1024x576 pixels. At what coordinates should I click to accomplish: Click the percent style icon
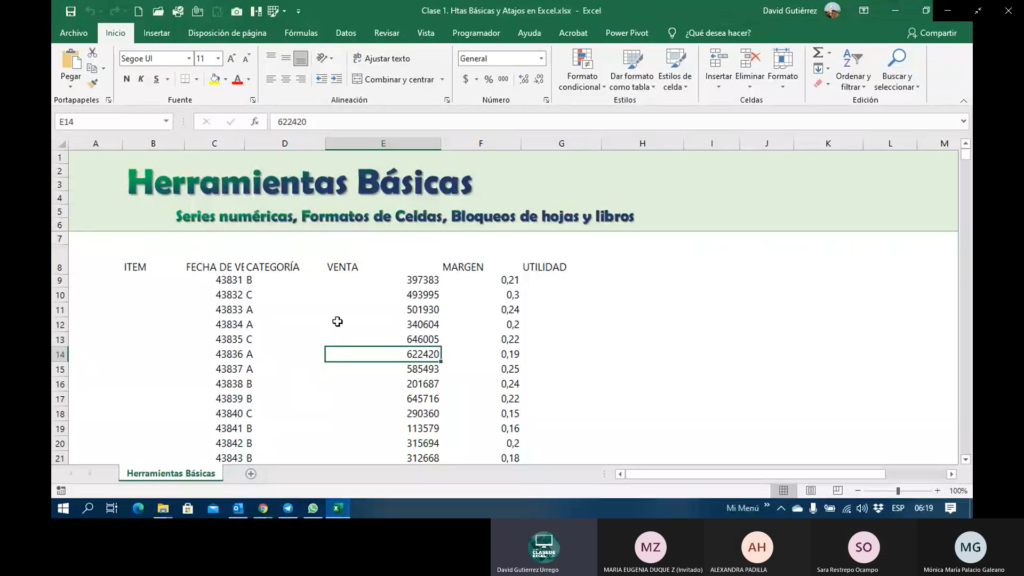[489, 79]
